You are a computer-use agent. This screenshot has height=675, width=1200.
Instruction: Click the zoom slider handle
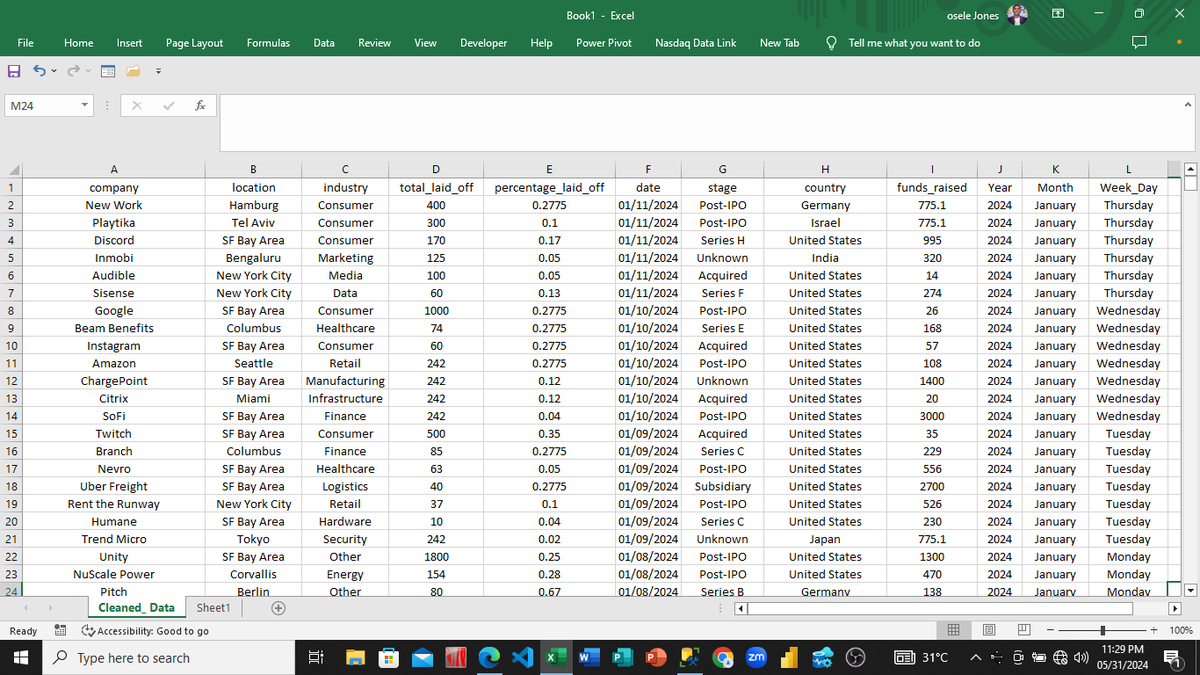point(1102,630)
